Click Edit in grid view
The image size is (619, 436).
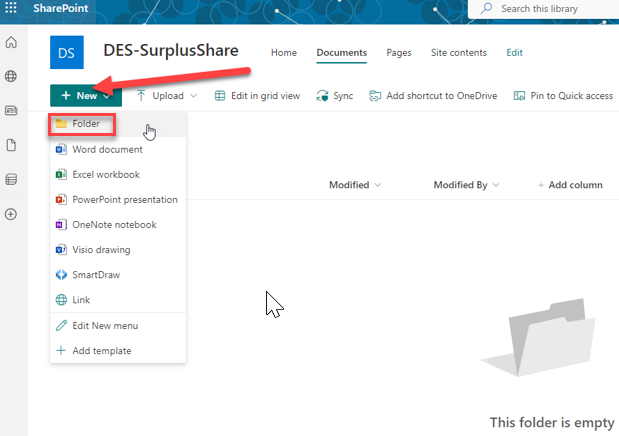[x=257, y=96]
